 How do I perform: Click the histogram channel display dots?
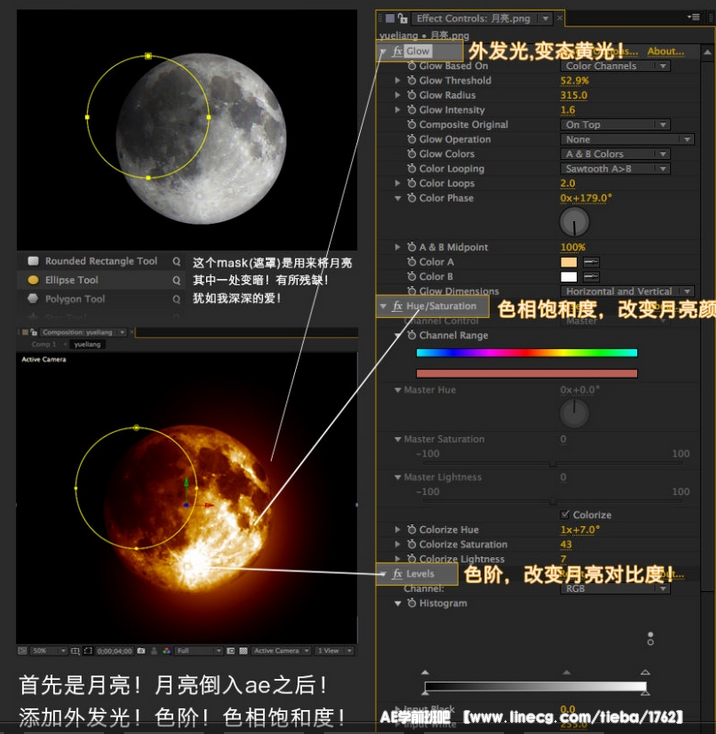[650, 639]
